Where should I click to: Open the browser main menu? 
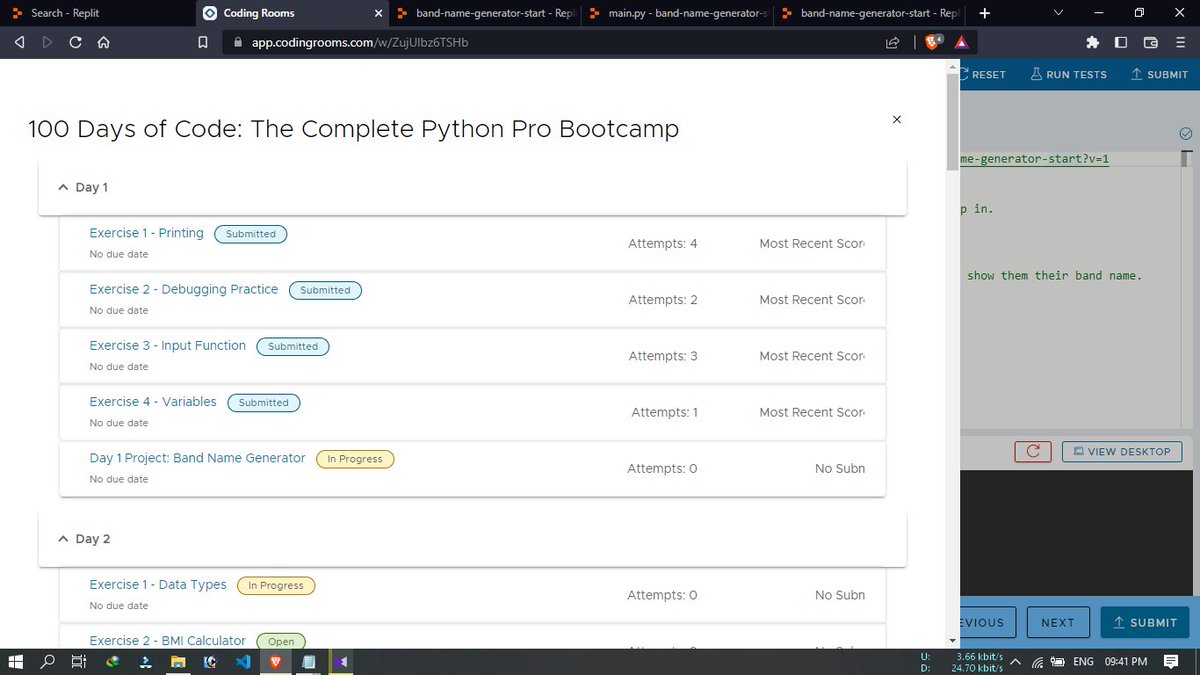click(1179, 43)
